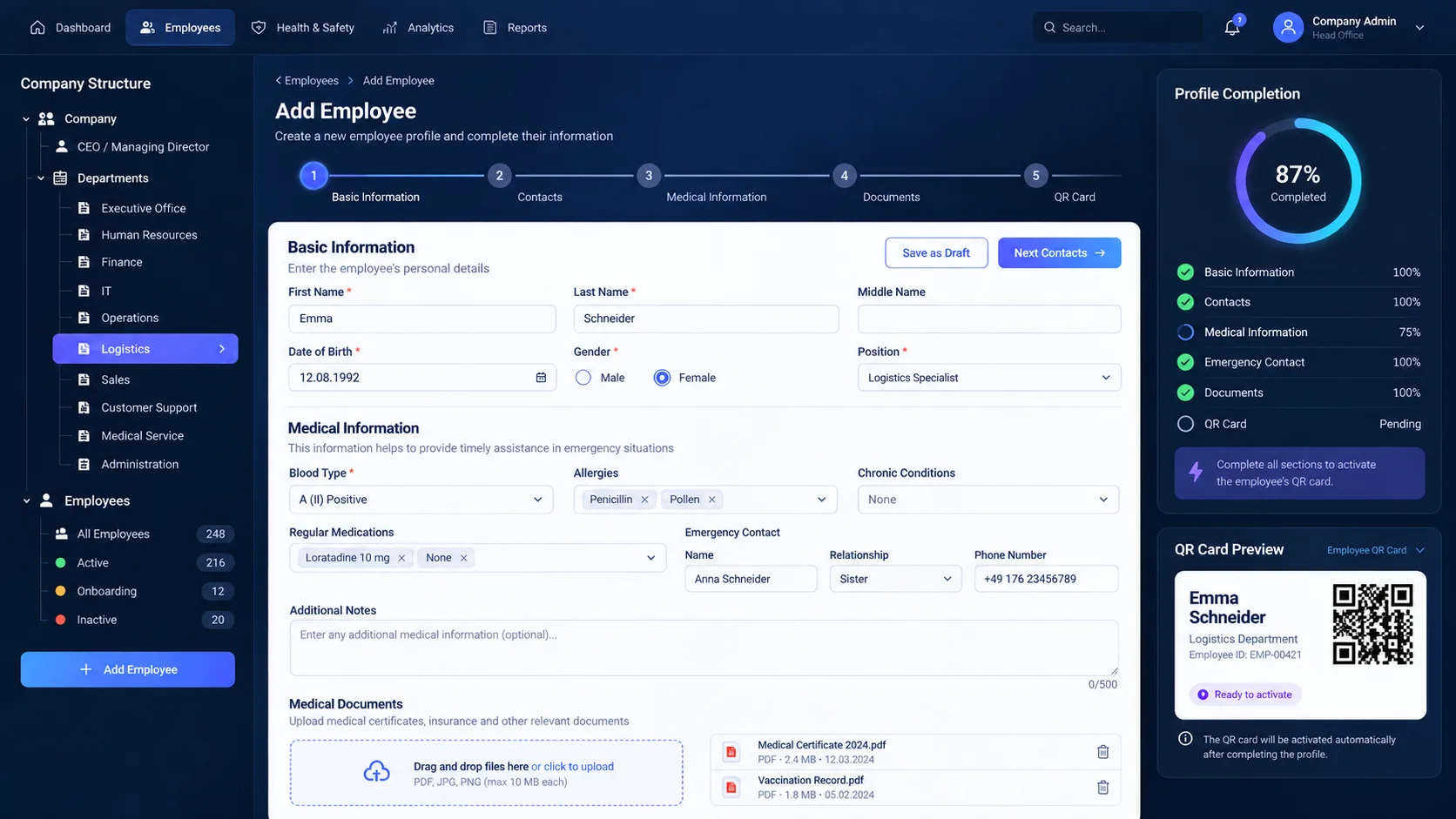Screen dimensions: 1456x819
Task: Click the CEO / Managing Director person icon
Action: (x=62, y=147)
